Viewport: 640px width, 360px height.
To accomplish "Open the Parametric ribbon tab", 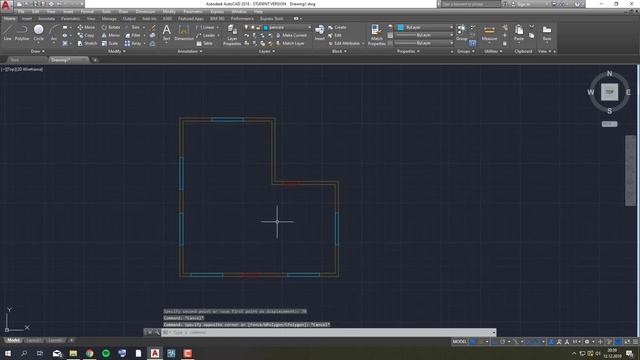I will point(71,19).
